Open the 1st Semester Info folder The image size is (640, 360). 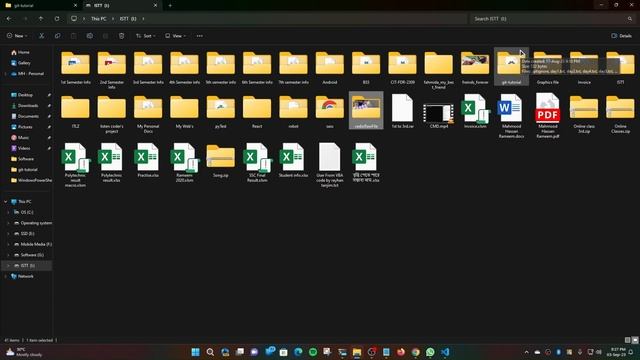[75, 68]
